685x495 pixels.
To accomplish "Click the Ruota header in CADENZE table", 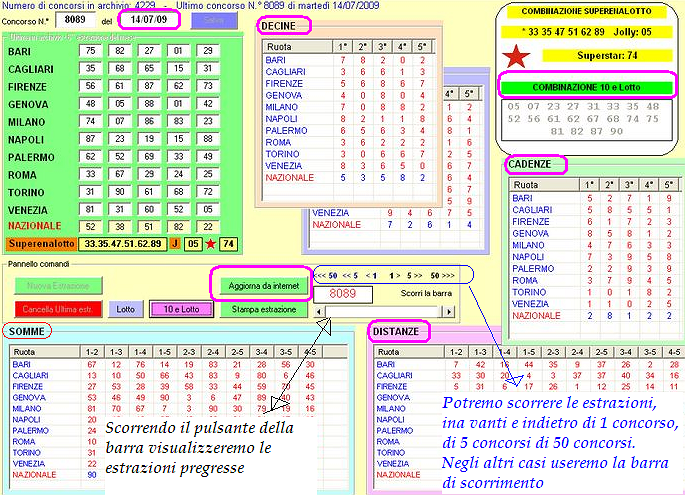I will (x=544, y=185).
